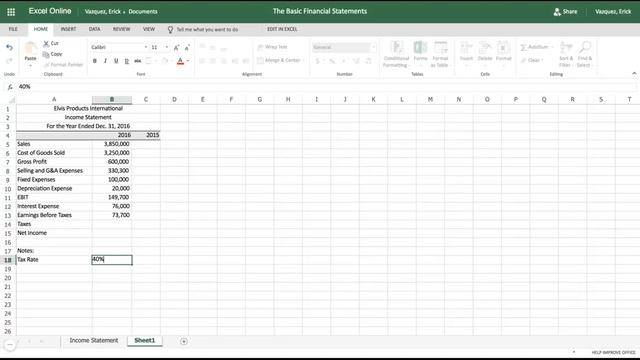
Task: Toggle underline formatting
Action: pyautogui.click(x=116, y=61)
